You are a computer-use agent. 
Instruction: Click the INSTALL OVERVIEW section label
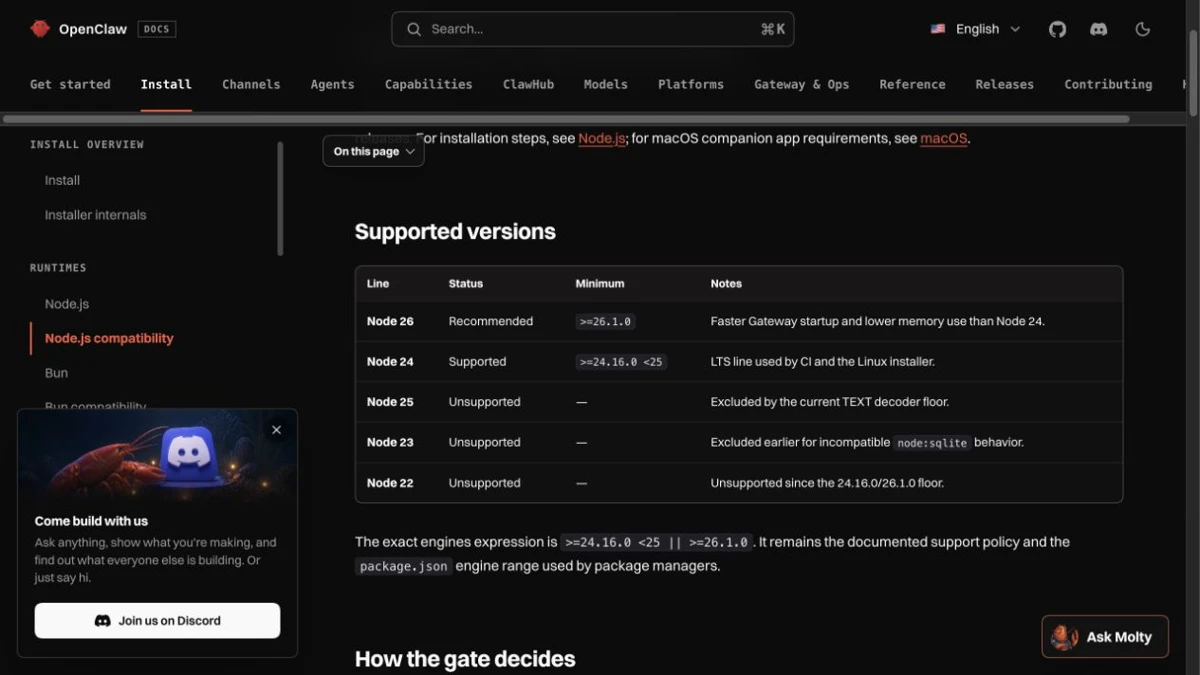click(87, 145)
